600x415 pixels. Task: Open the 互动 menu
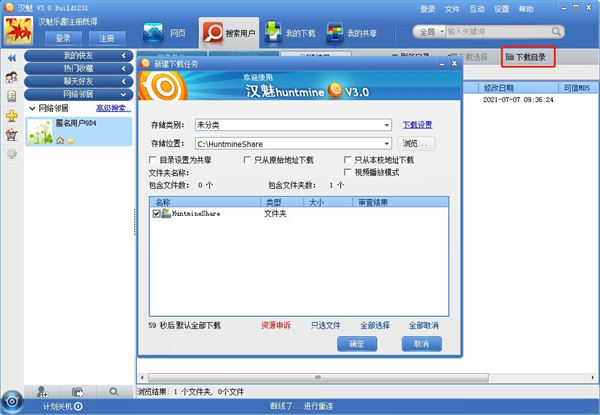pos(477,9)
